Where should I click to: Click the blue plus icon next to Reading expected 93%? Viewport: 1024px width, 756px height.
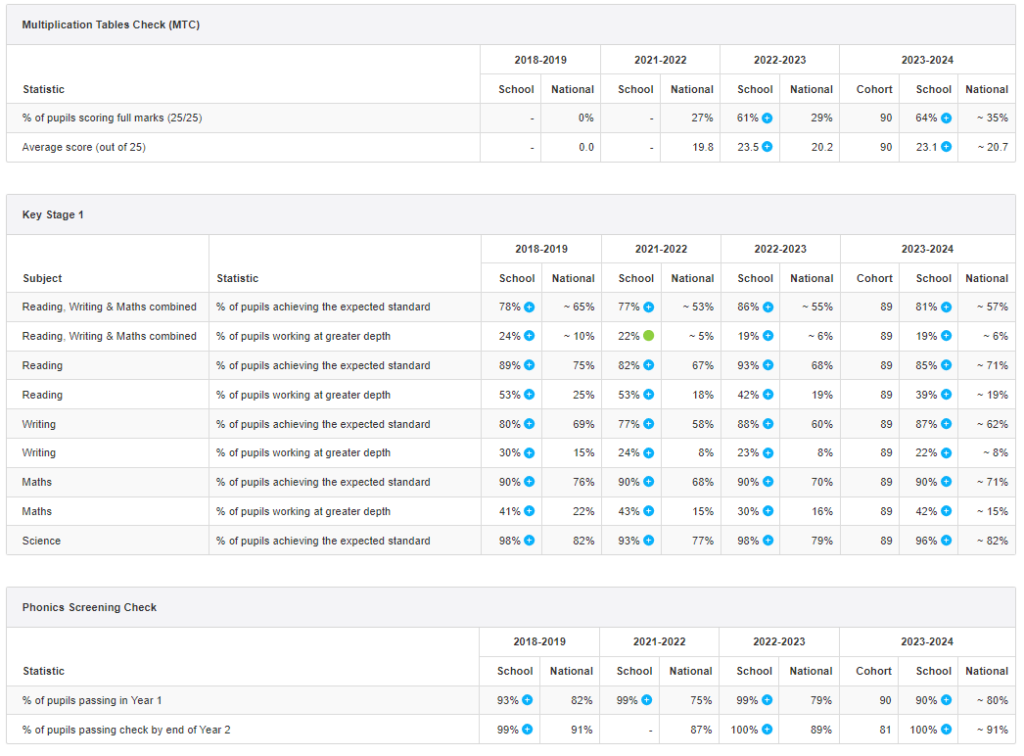[768, 365]
